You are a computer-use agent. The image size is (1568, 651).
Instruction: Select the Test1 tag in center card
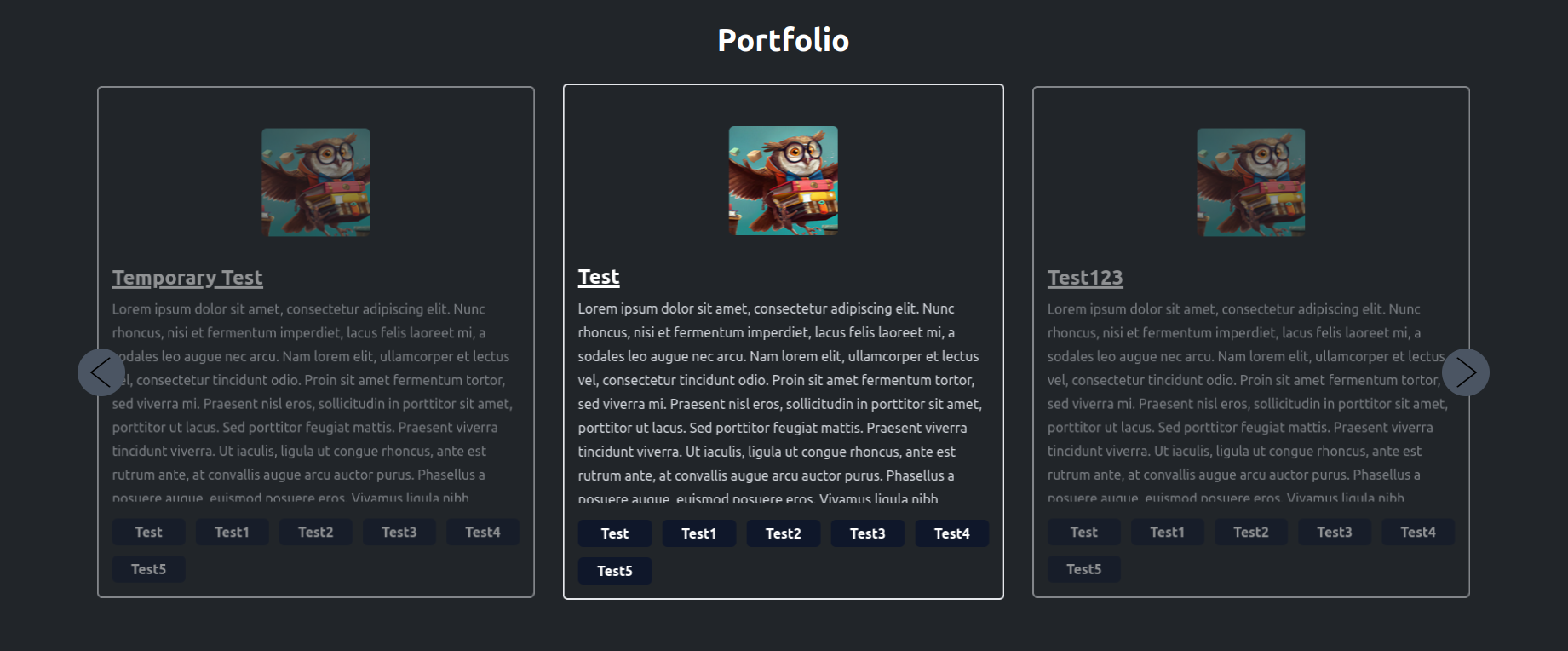(699, 533)
